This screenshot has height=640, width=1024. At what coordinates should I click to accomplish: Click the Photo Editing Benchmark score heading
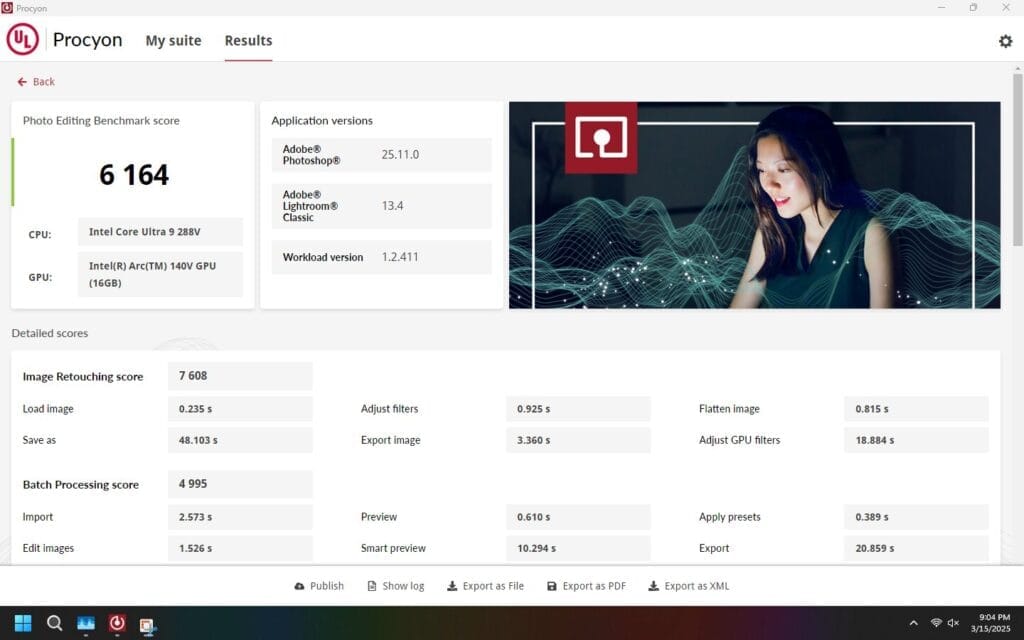click(x=101, y=121)
